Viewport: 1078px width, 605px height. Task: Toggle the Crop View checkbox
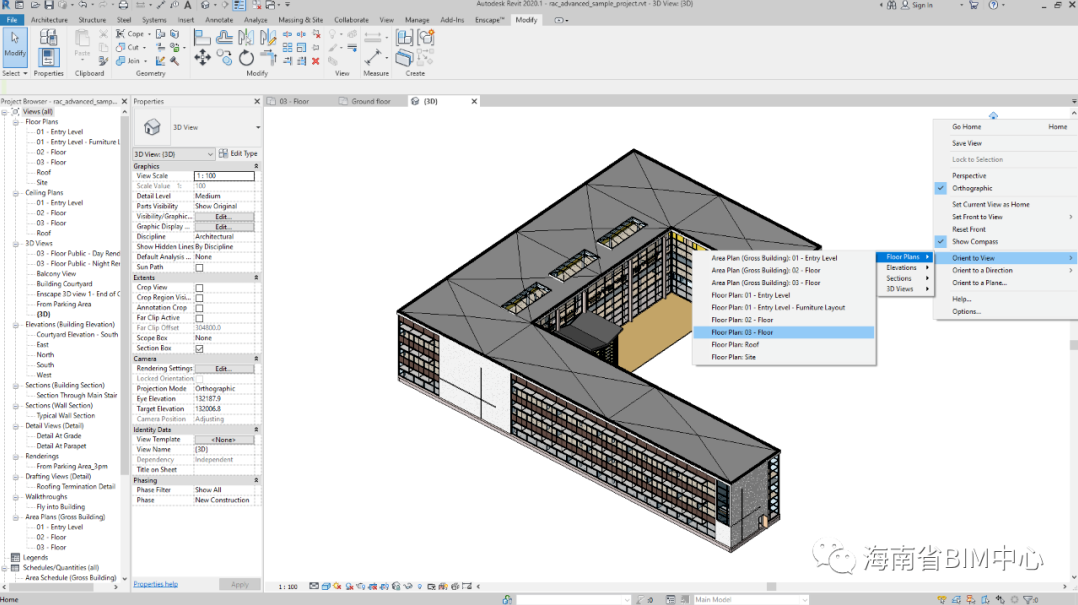[x=199, y=288]
